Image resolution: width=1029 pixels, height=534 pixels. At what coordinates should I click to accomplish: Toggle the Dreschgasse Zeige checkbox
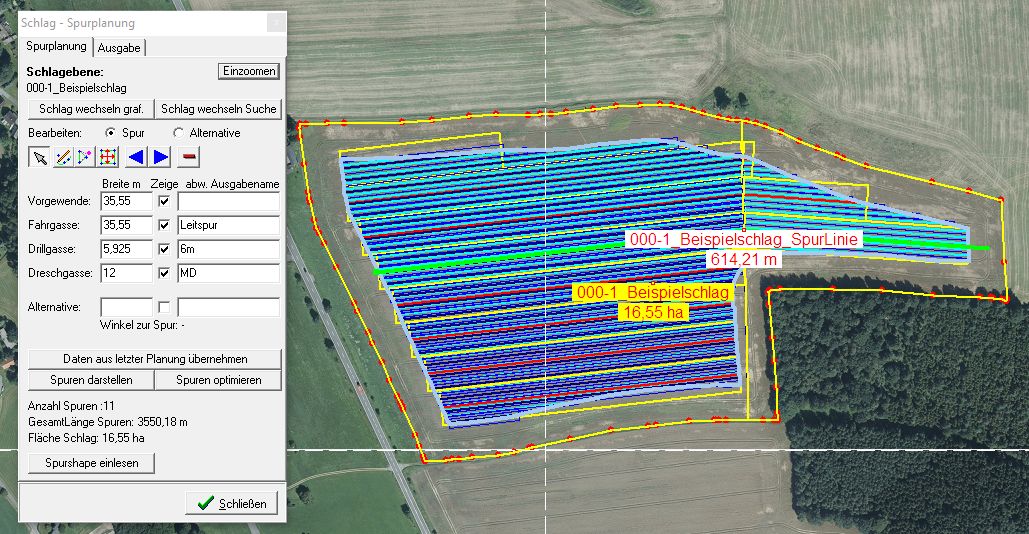[x=164, y=273]
